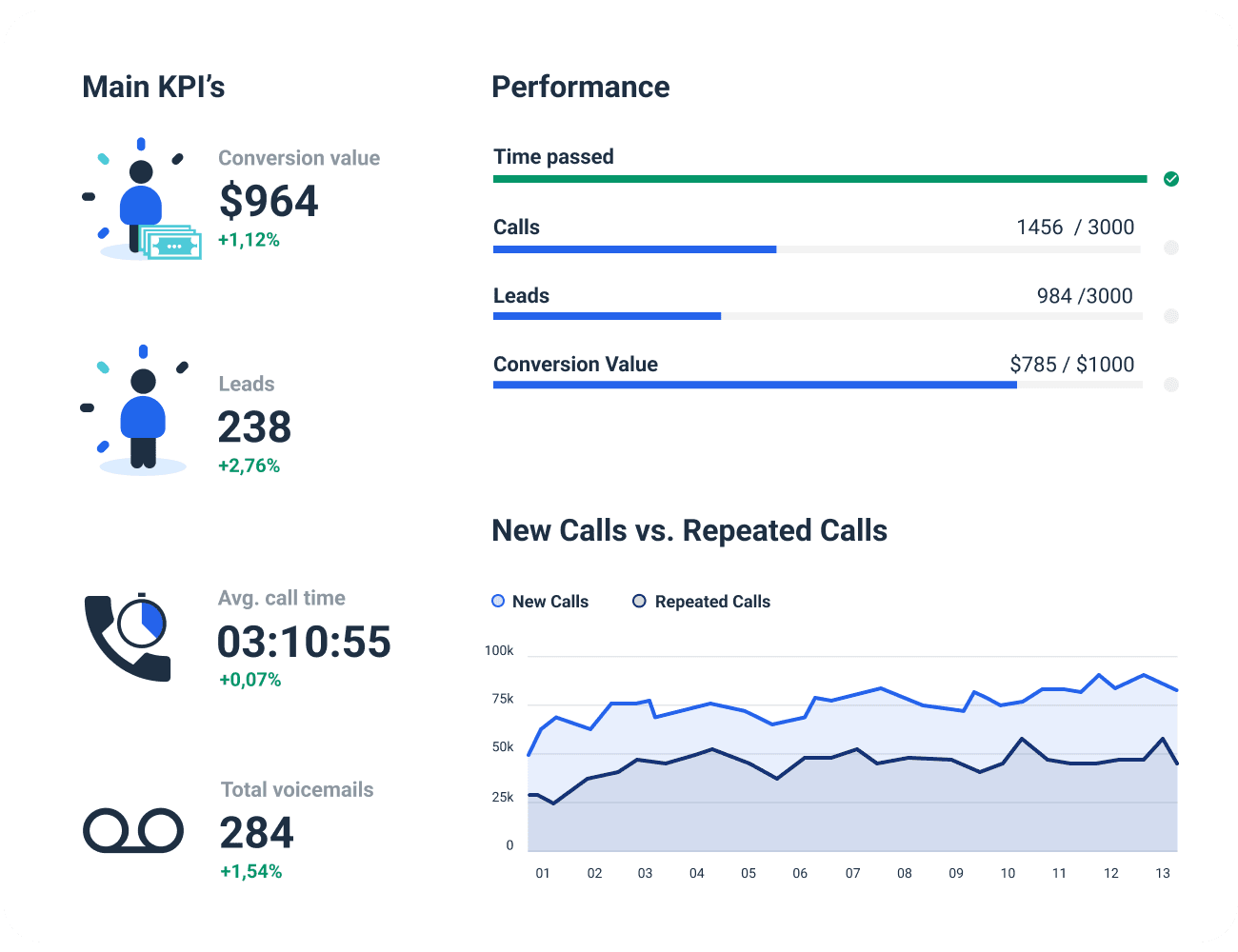The width and height of the screenshot is (1238, 952).
Task: Click the gray dot beside the Leads progress bar
Action: click(x=1171, y=316)
